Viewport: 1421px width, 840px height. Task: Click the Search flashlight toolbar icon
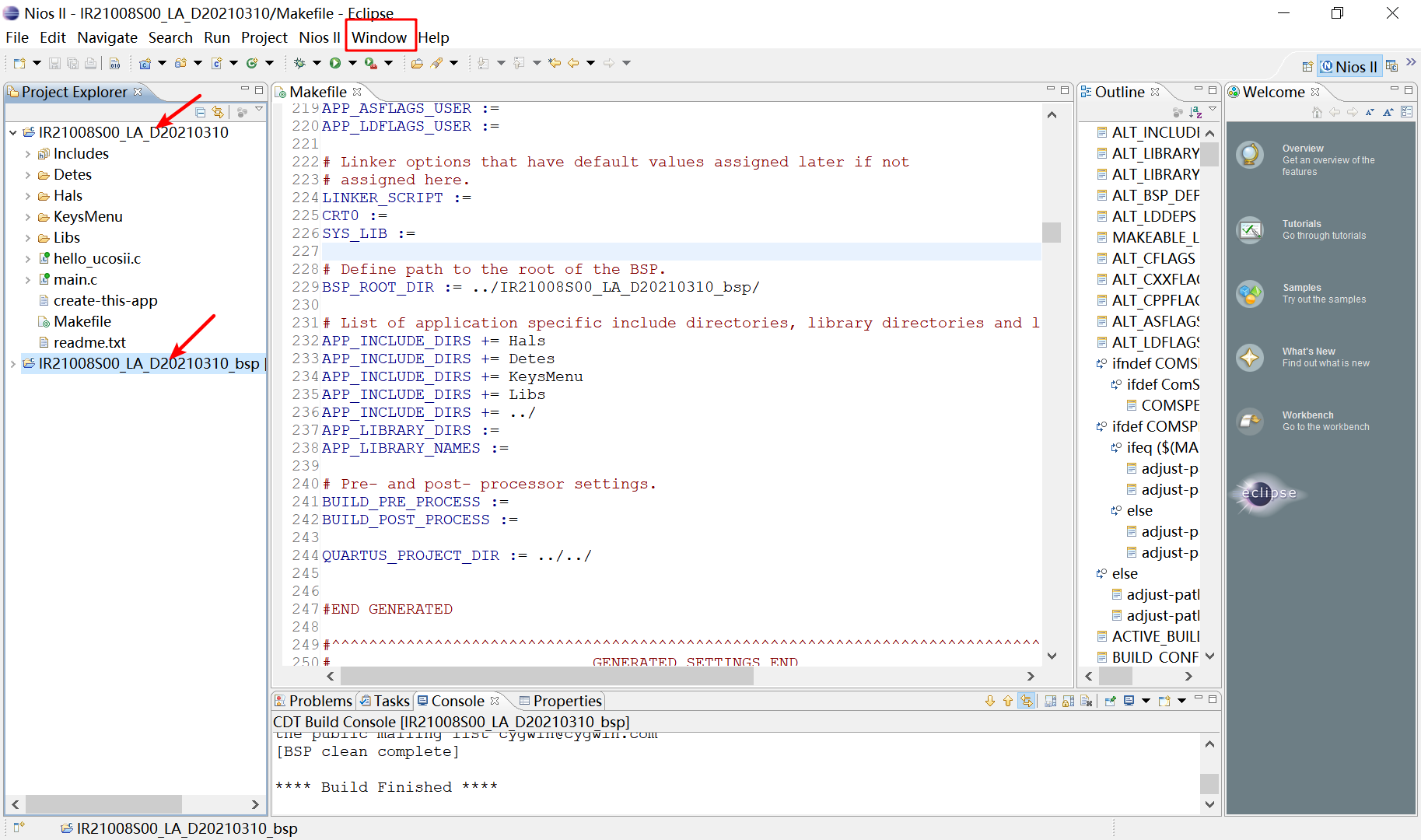coord(436,63)
